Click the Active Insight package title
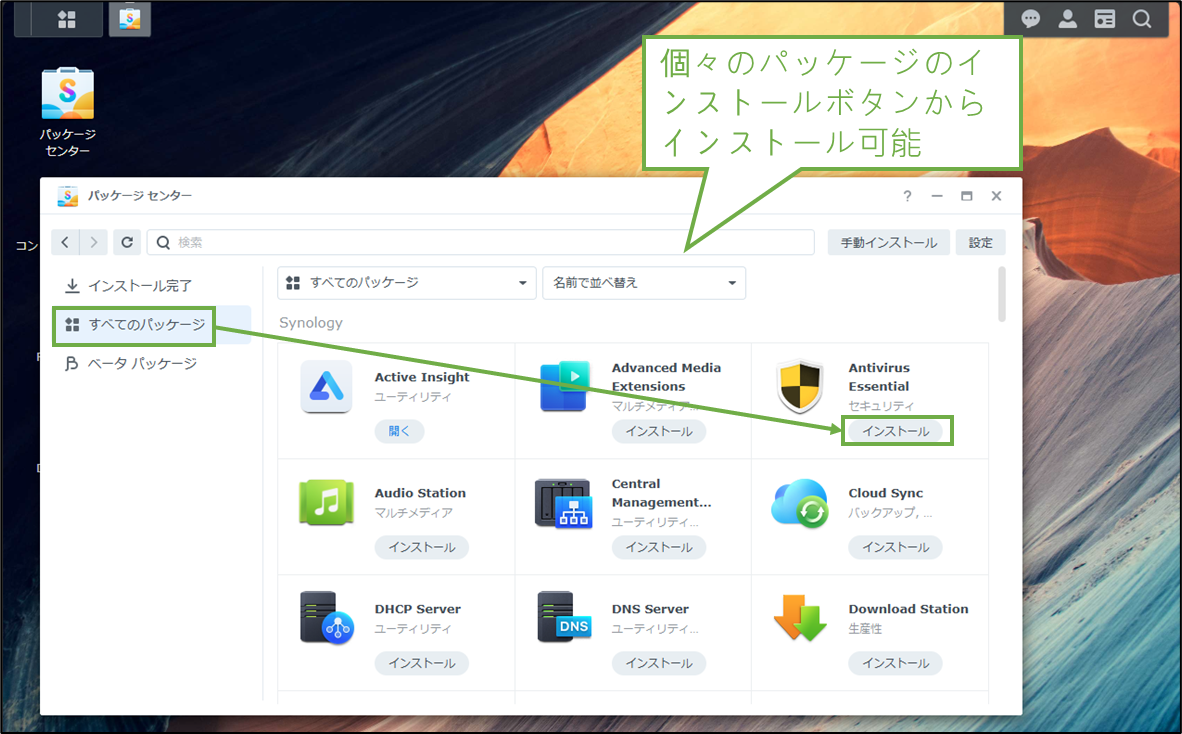The image size is (1182, 734). click(422, 377)
